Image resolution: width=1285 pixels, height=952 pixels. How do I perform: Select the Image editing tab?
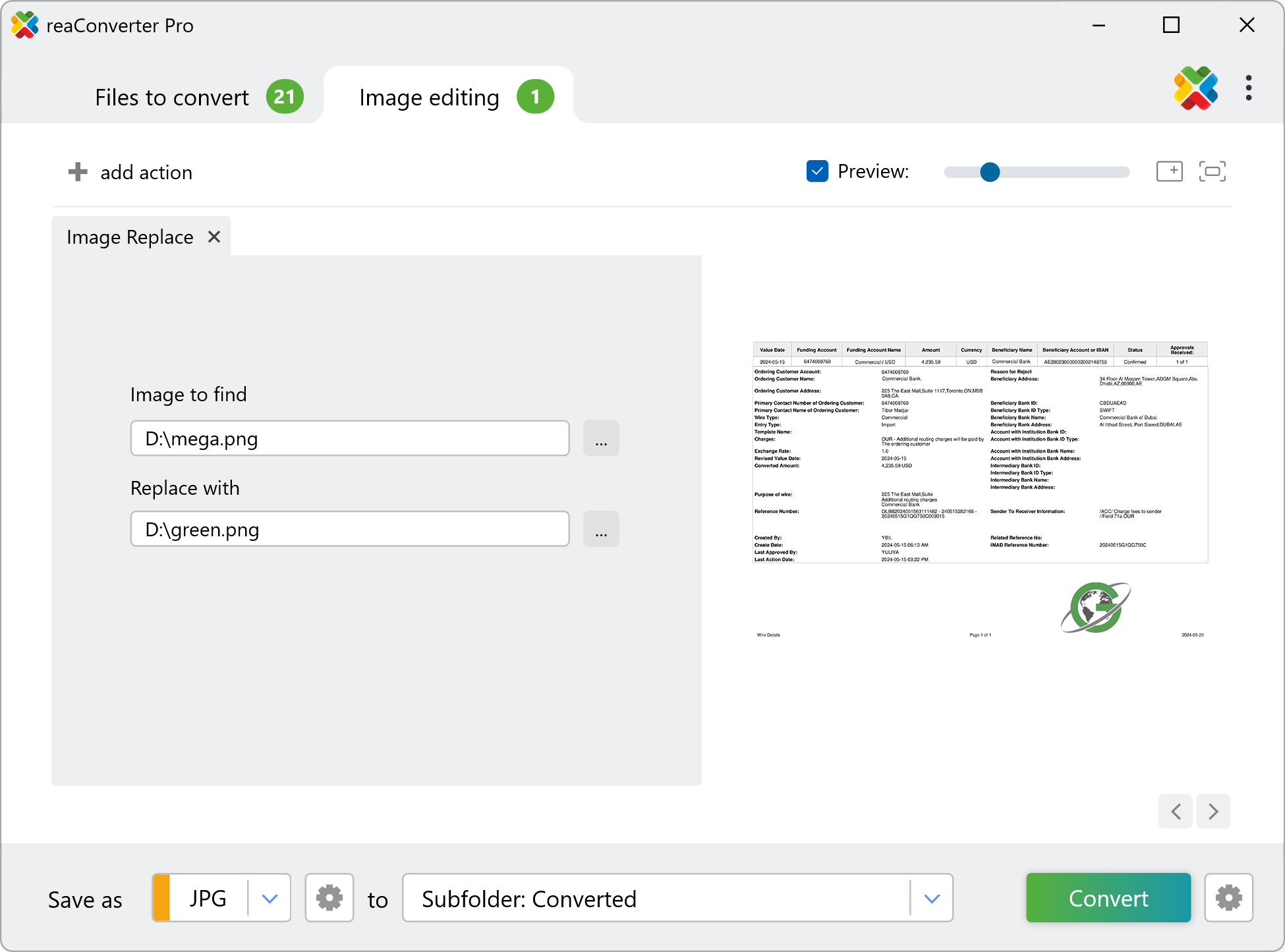[x=429, y=98]
